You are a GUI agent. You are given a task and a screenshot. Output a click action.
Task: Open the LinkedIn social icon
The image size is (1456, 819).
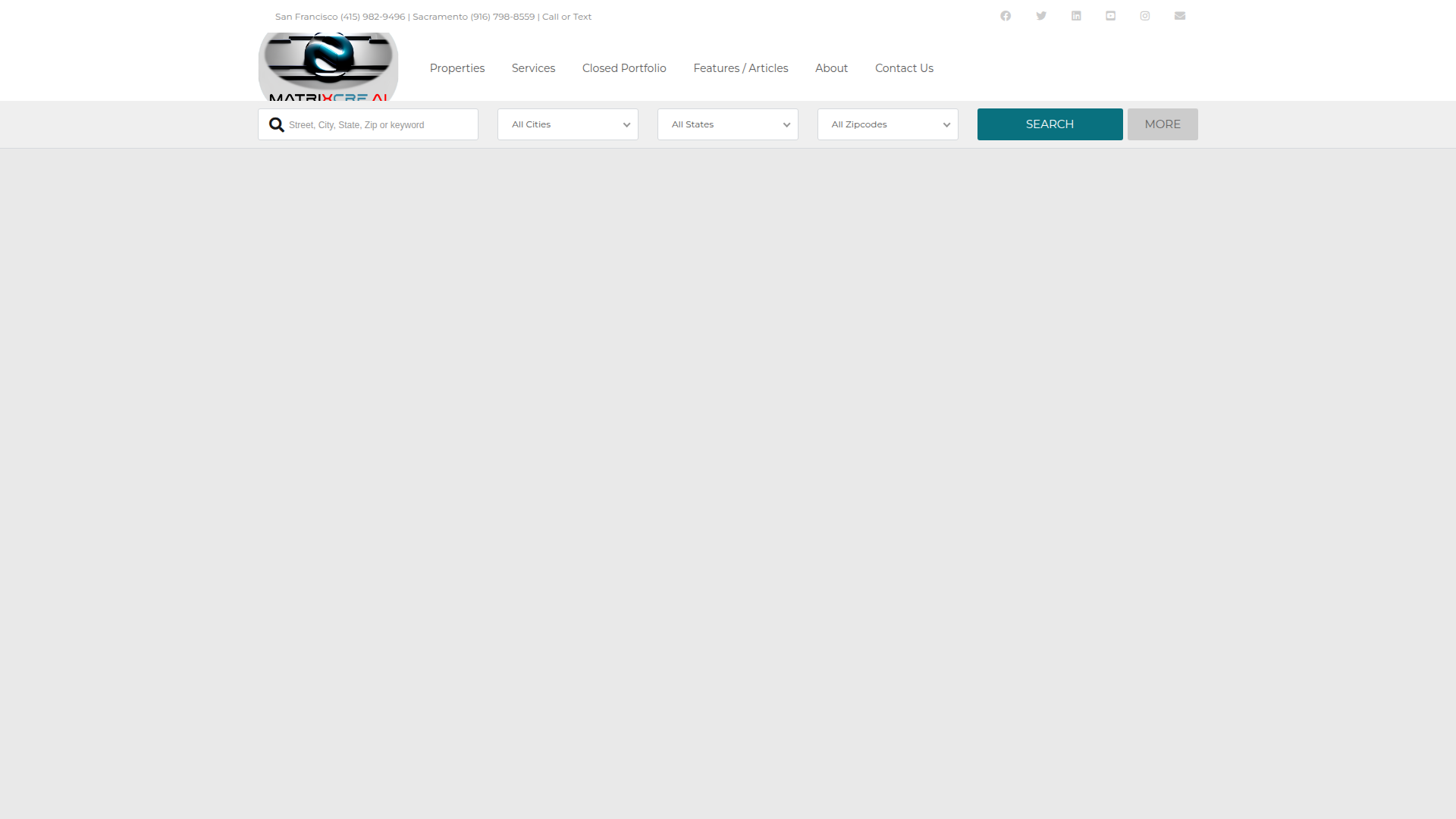pos(1076,16)
